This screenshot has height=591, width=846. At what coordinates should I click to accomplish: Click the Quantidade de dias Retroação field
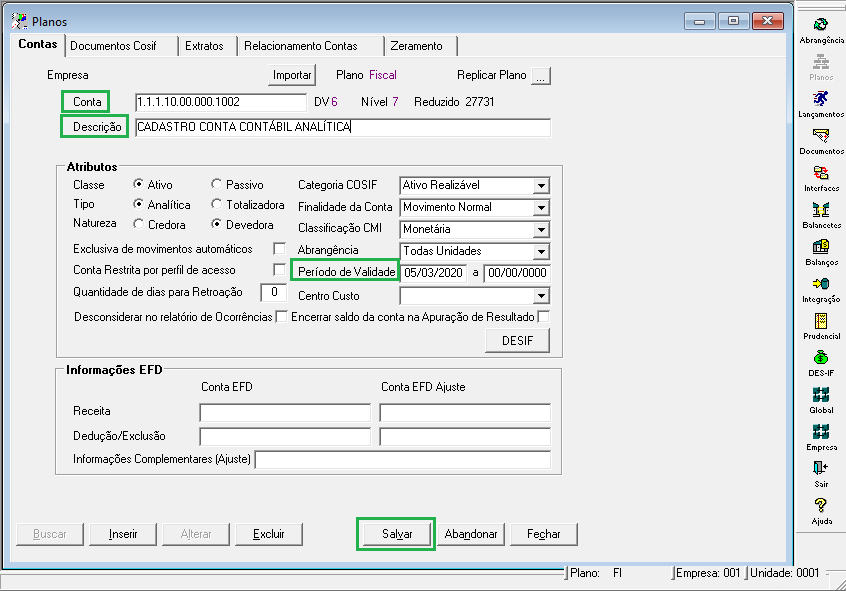point(273,292)
